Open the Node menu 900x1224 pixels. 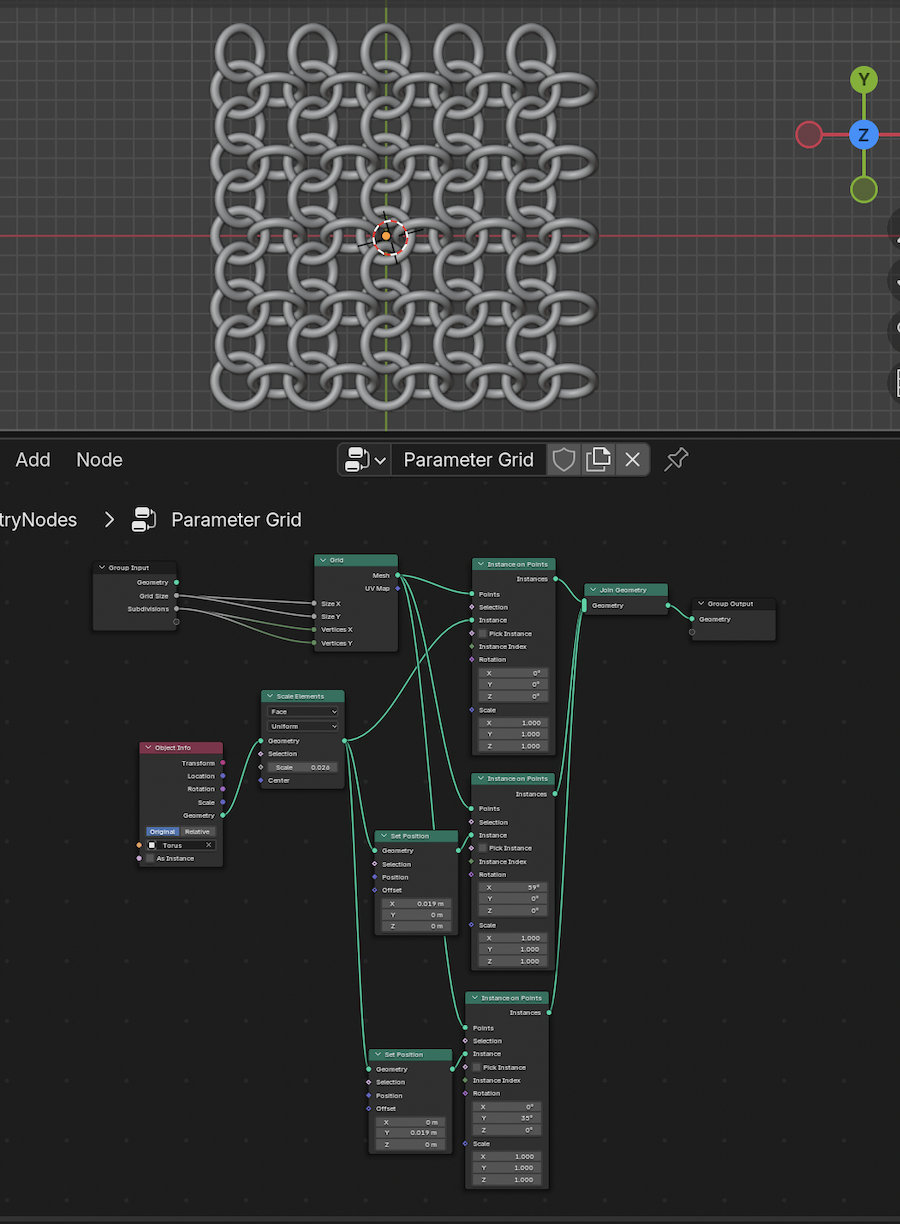click(x=99, y=460)
